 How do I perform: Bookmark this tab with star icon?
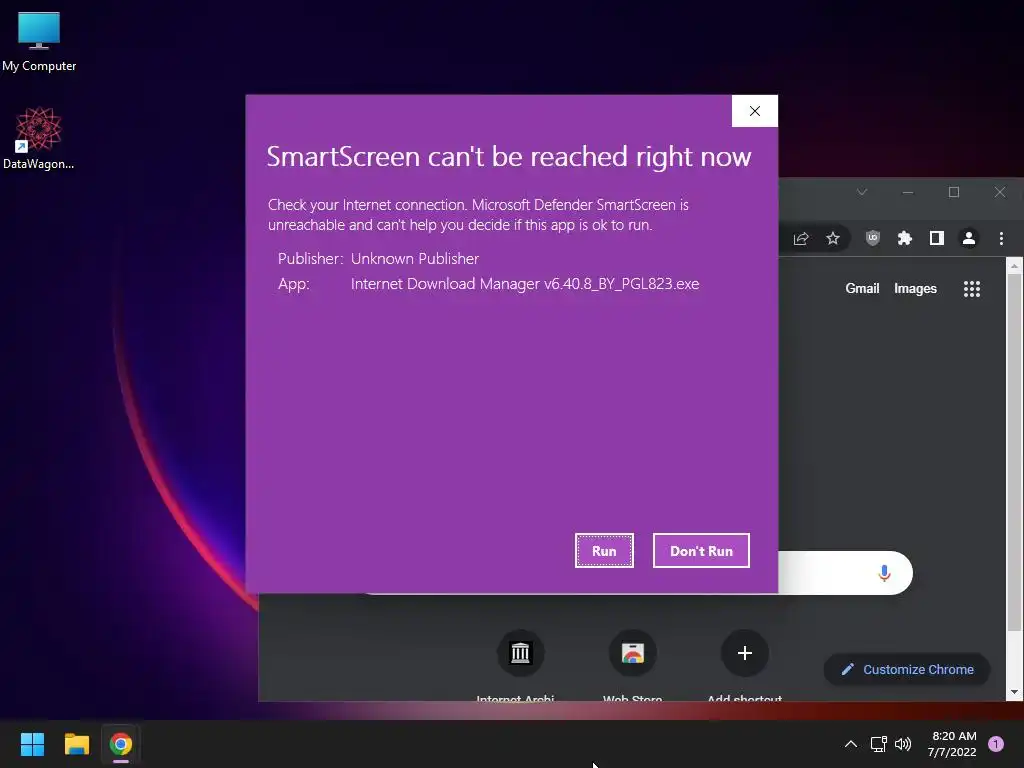(833, 238)
